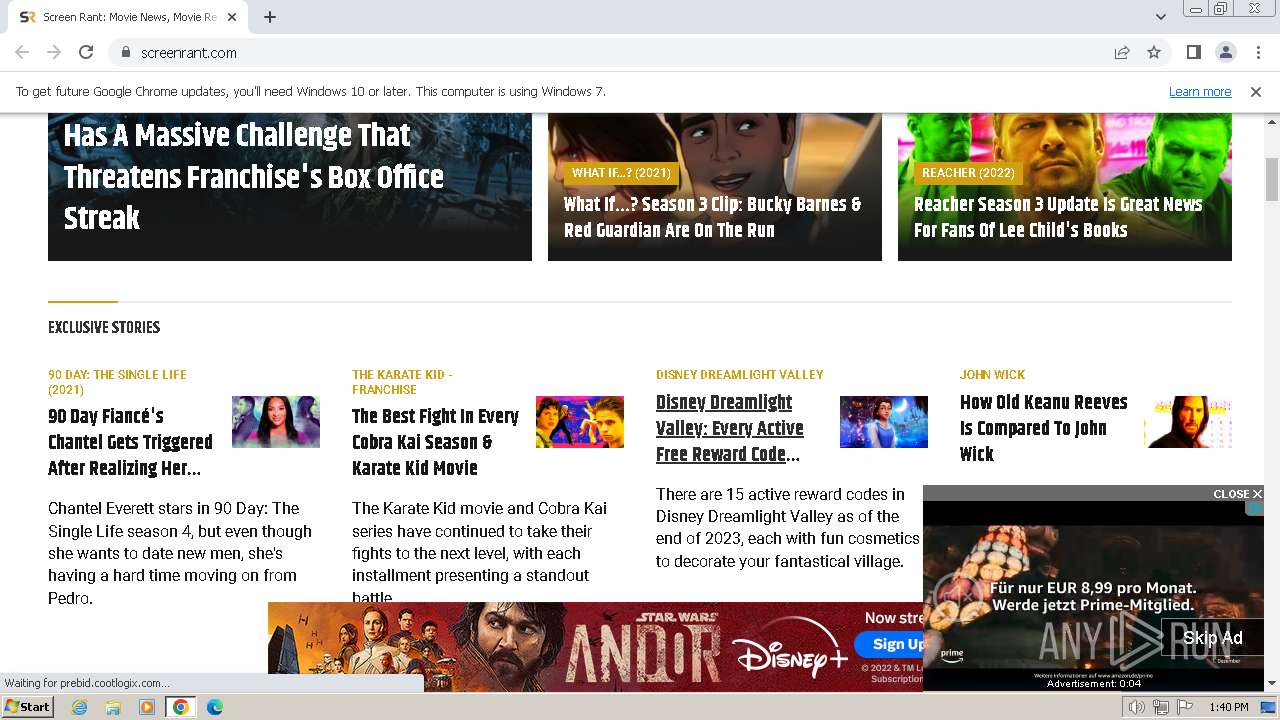Click the browser forward arrow
Screen dimensions: 1280x720
pos(54,52)
